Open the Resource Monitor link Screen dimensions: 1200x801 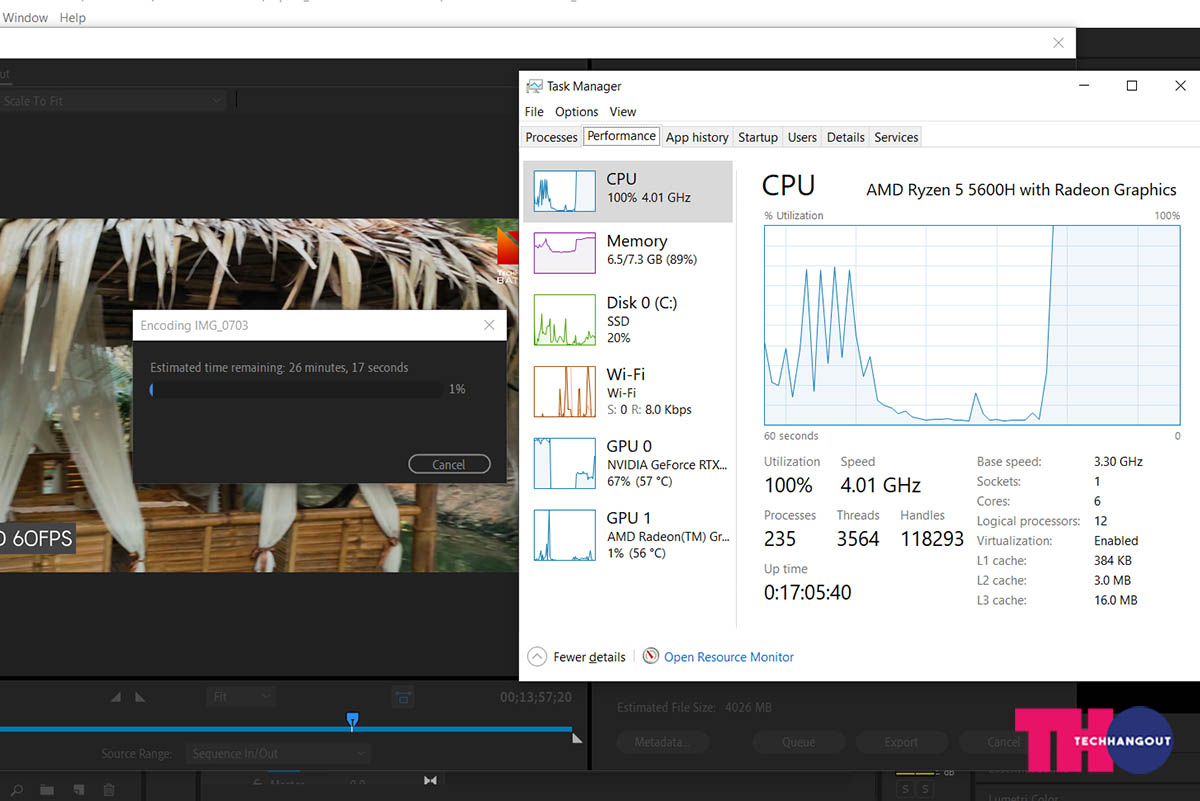point(729,657)
